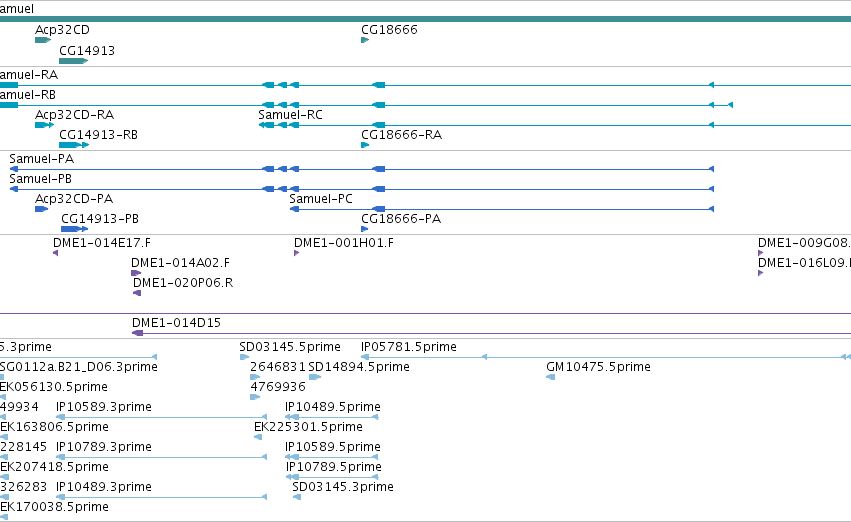Select the Samuel-RA transcript line
The image size is (851, 522).
pos(426,85)
